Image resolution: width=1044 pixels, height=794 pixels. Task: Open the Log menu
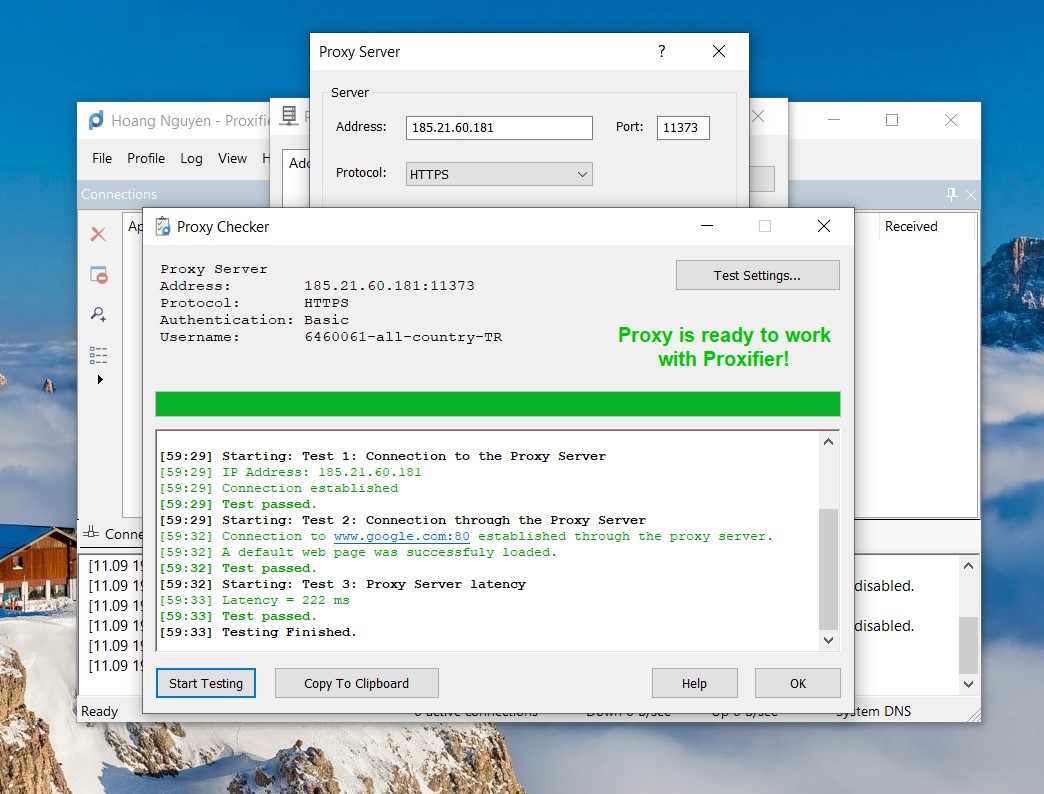click(191, 158)
